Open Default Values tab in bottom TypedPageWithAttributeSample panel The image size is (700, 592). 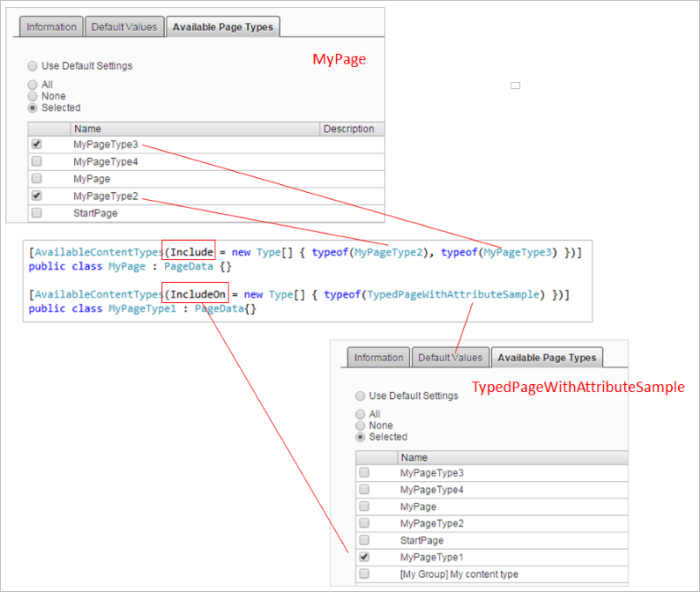pos(450,357)
